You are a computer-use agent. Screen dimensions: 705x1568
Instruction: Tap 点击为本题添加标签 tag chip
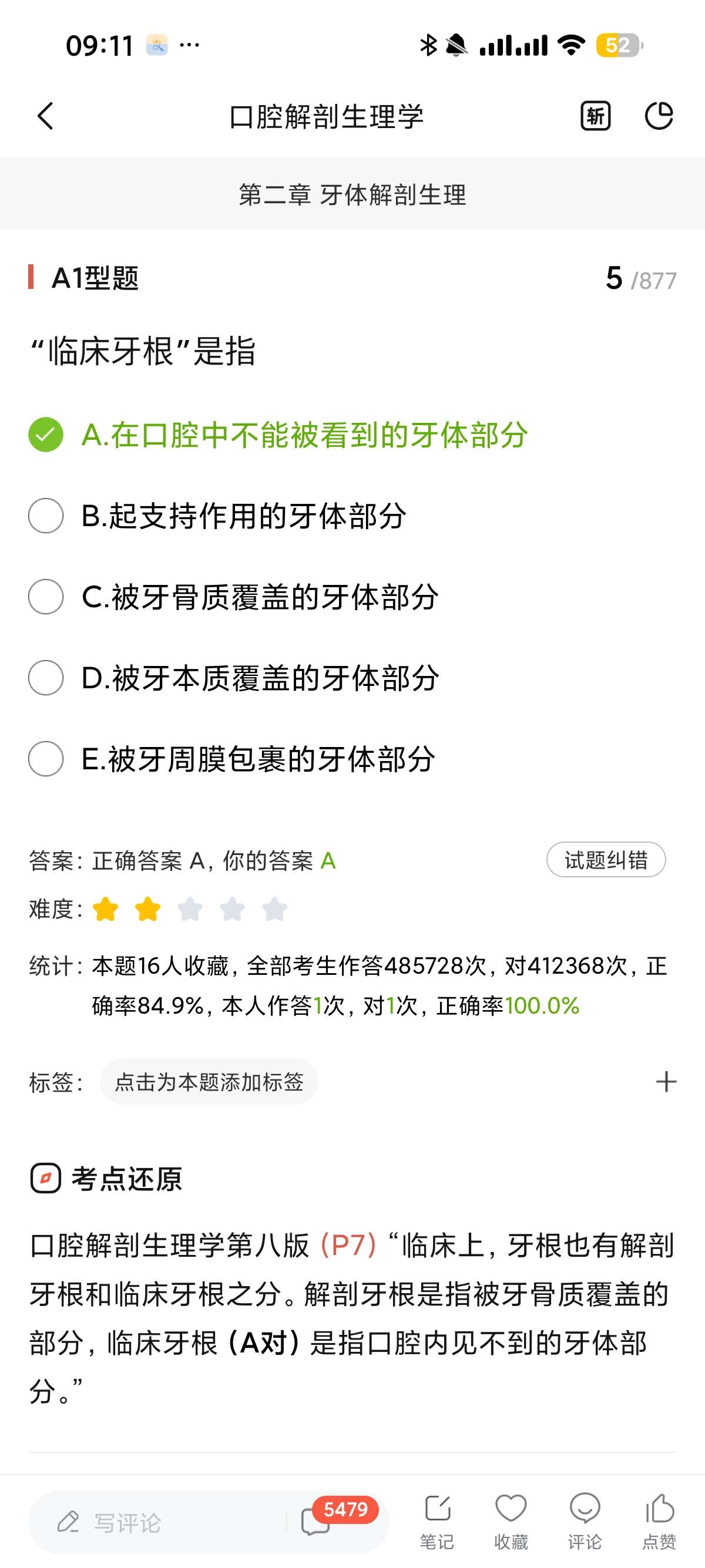tap(209, 1082)
